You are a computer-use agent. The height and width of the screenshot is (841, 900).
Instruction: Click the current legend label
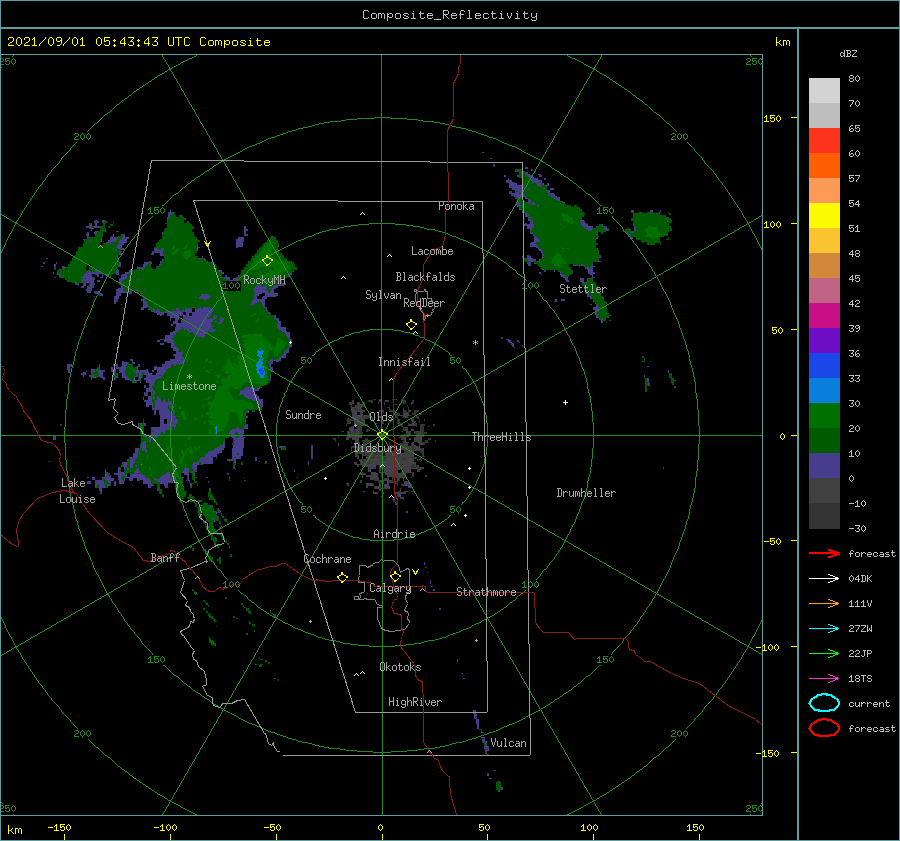(869, 703)
